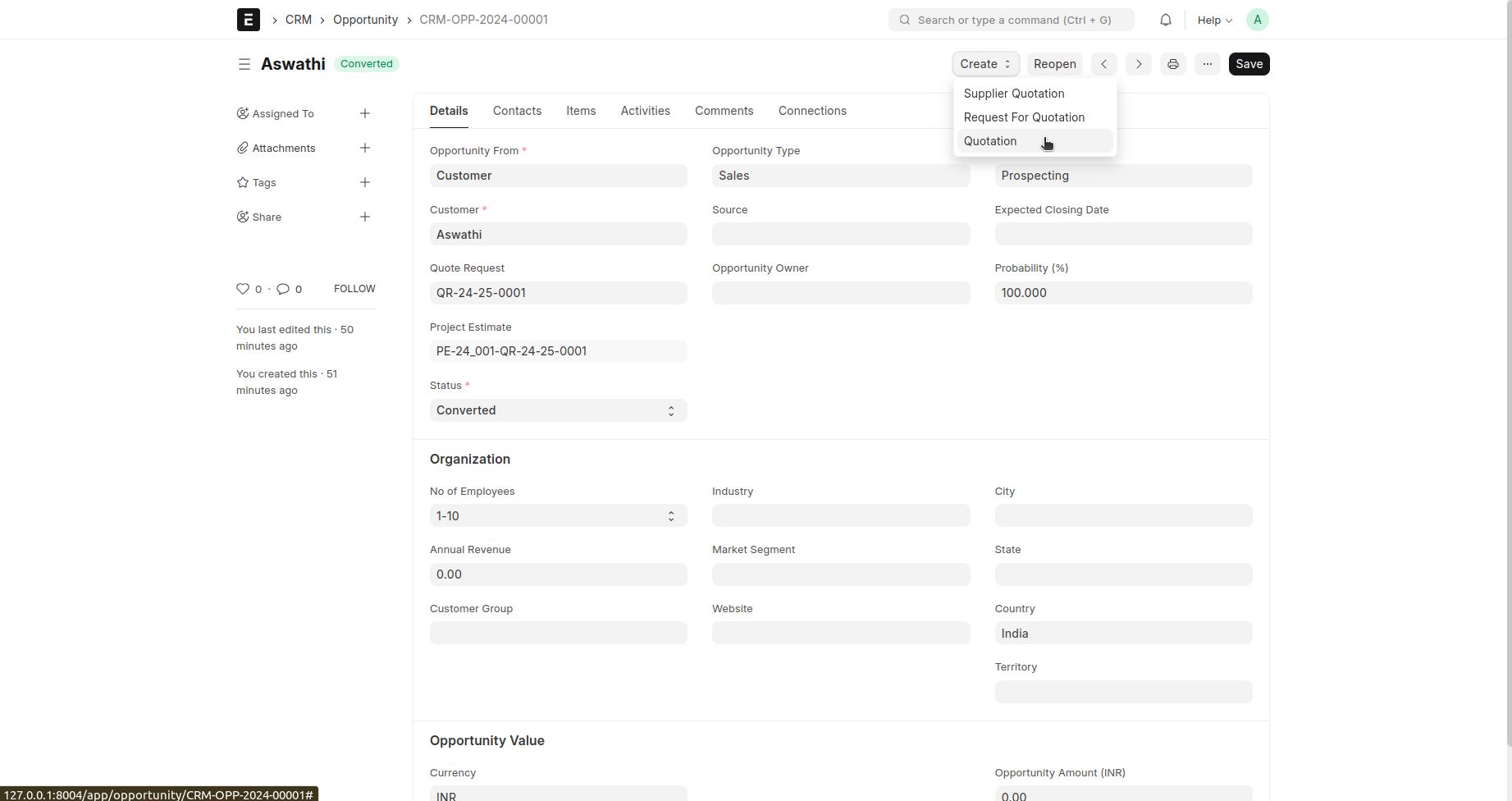This screenshot has width=1512, height=801.
Task: Choose Request For Quotation menu item
Action: (1024, 117)
